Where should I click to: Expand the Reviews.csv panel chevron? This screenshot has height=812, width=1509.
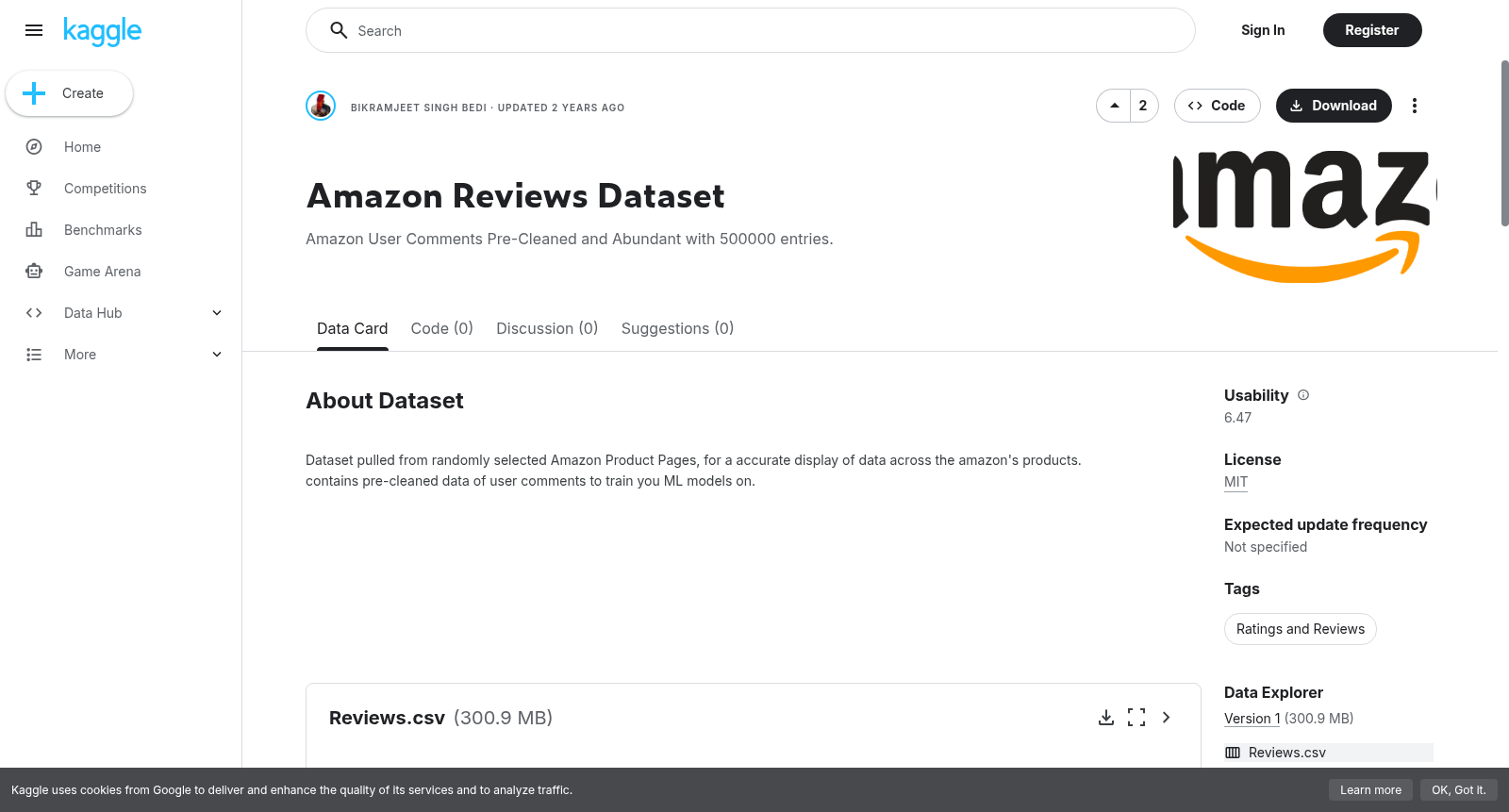1167,718
